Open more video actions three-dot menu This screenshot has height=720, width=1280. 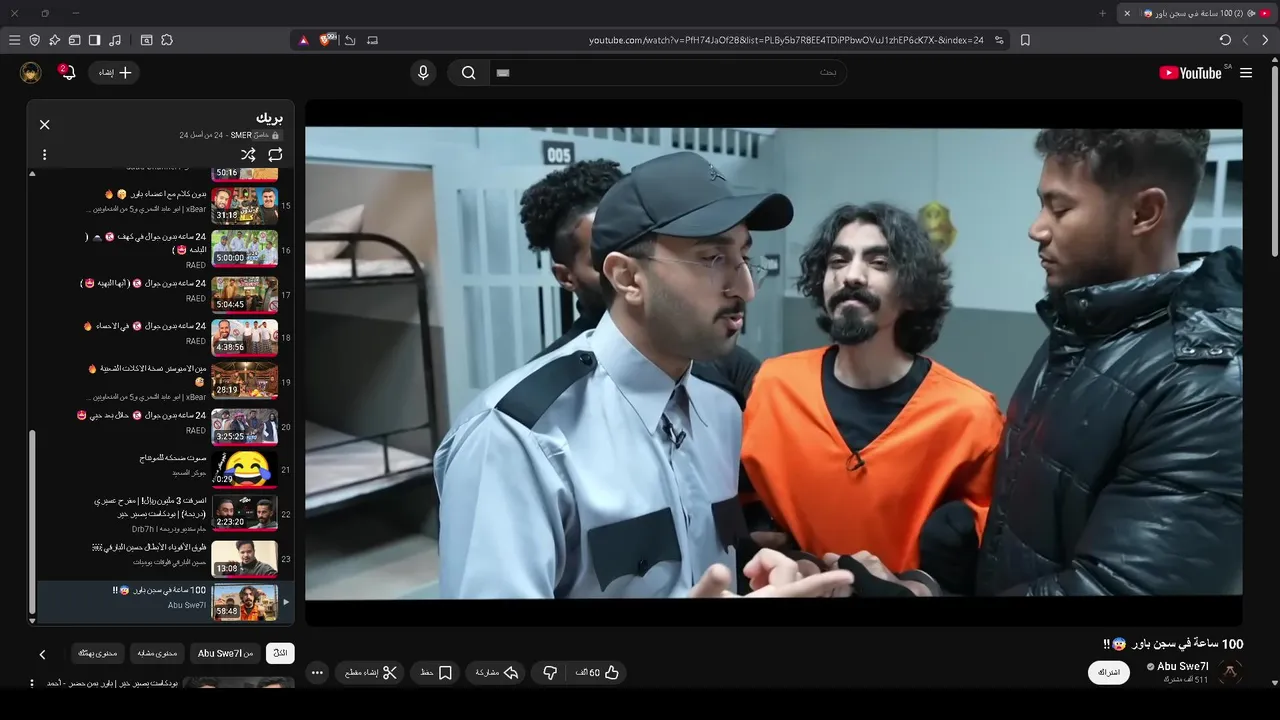(x=317, y=673)
